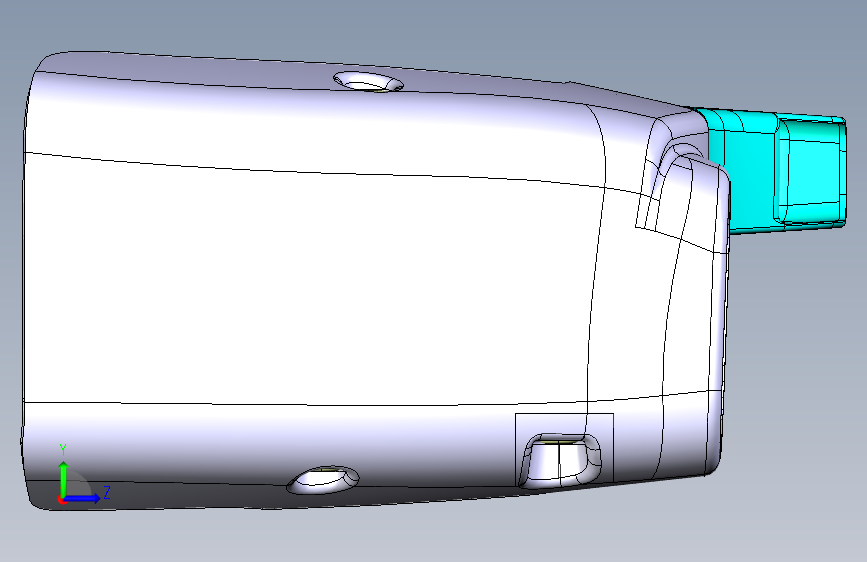Click the blue Z axis of the triad
The height and width of the screenshot is (562, 867).
point(82,498)
